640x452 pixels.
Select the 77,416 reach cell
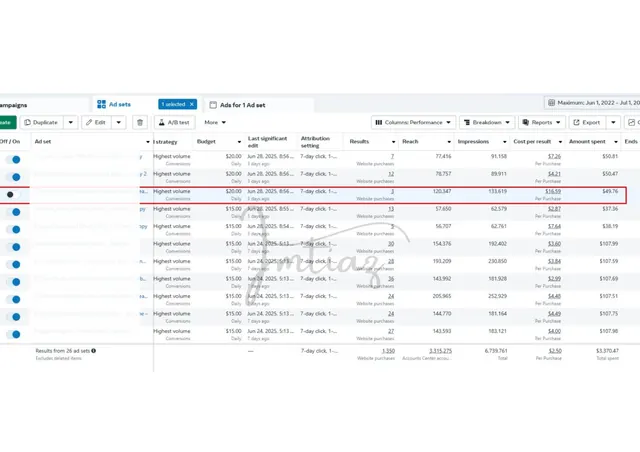pos(443,156)
